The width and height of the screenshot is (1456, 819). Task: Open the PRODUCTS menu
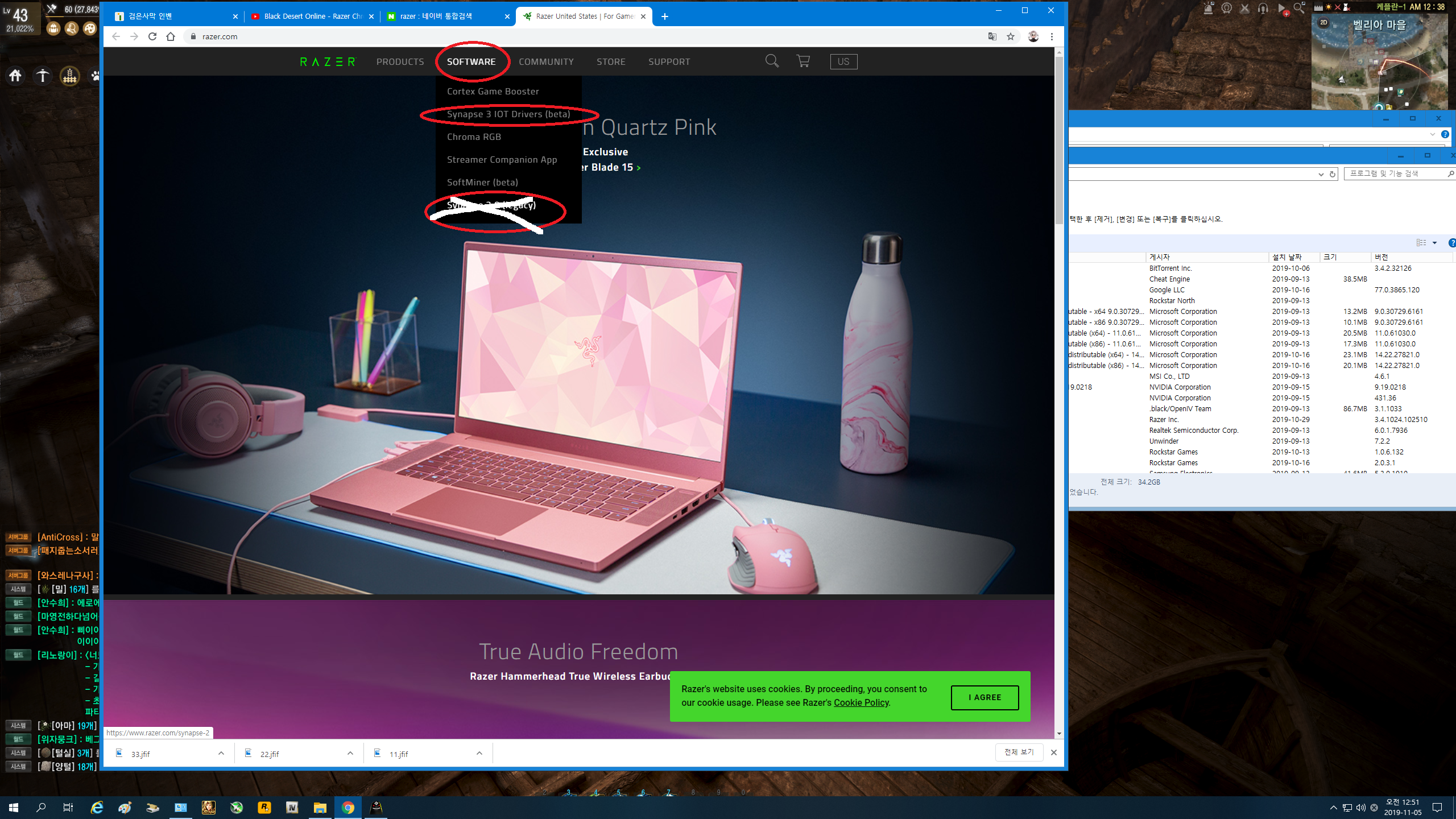[400, 61]
